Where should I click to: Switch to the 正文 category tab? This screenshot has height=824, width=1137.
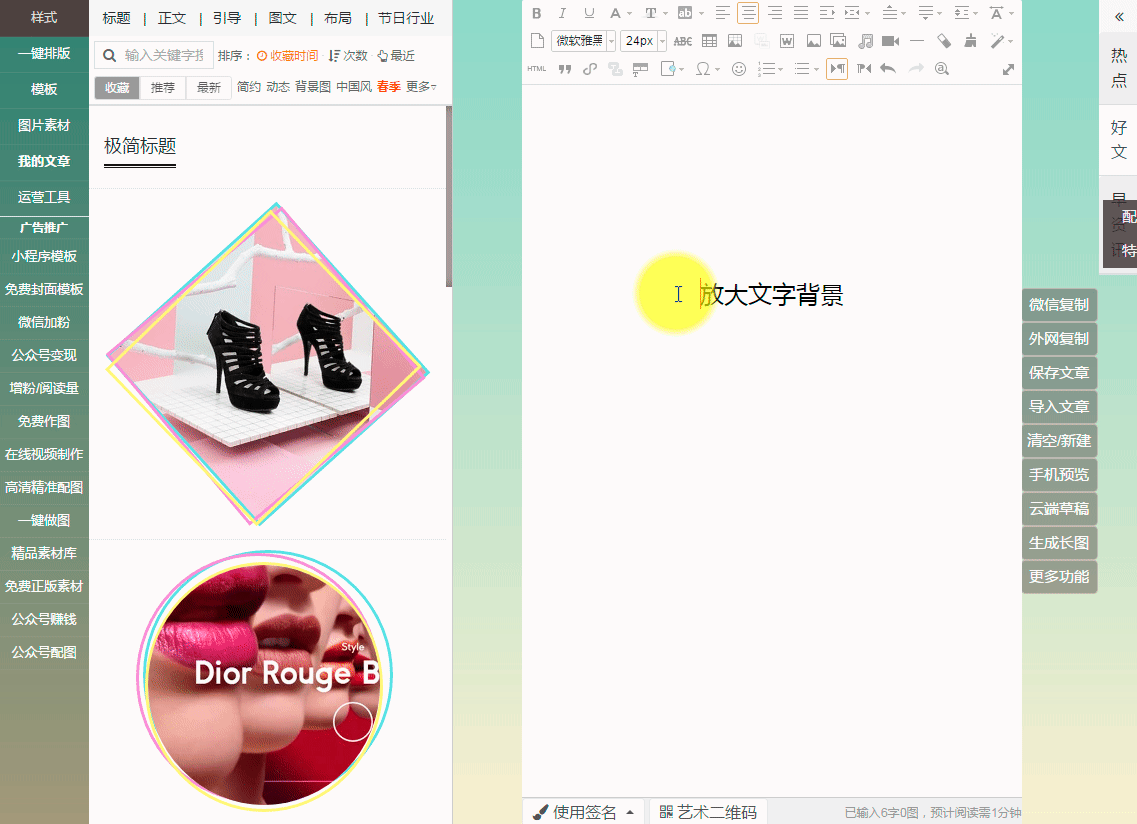pyautogui.click(x=172, y=18)
